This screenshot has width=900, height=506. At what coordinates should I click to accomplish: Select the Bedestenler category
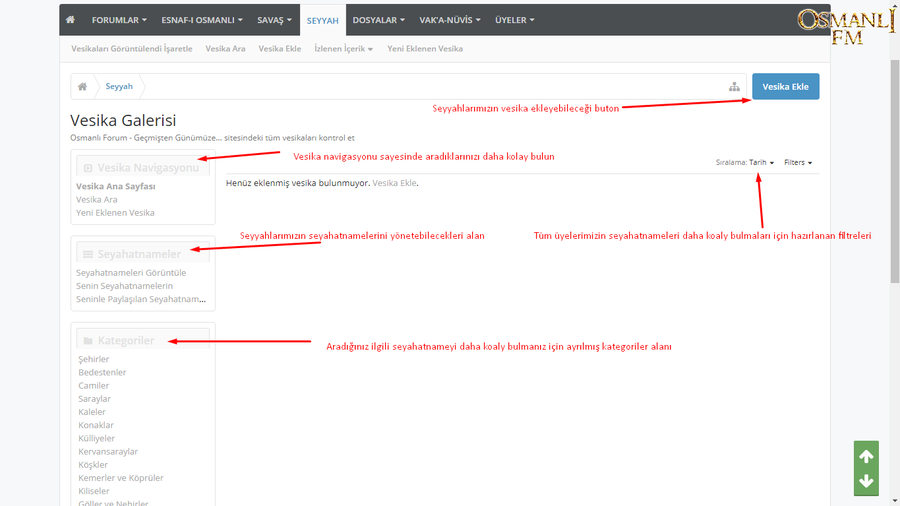(102, 372)
